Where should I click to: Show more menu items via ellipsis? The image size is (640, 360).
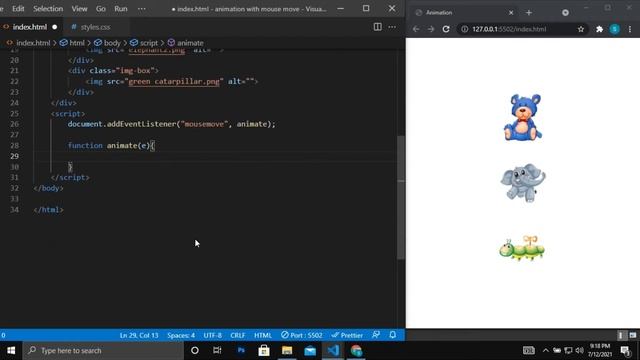(142, 9)
